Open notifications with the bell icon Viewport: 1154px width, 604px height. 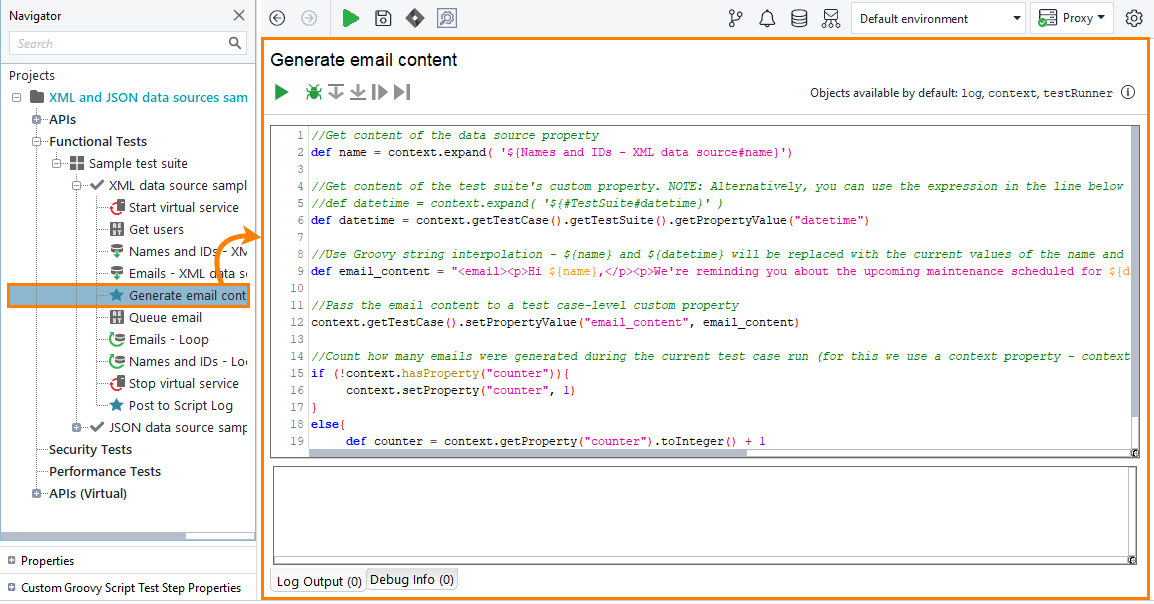(767, 18)
